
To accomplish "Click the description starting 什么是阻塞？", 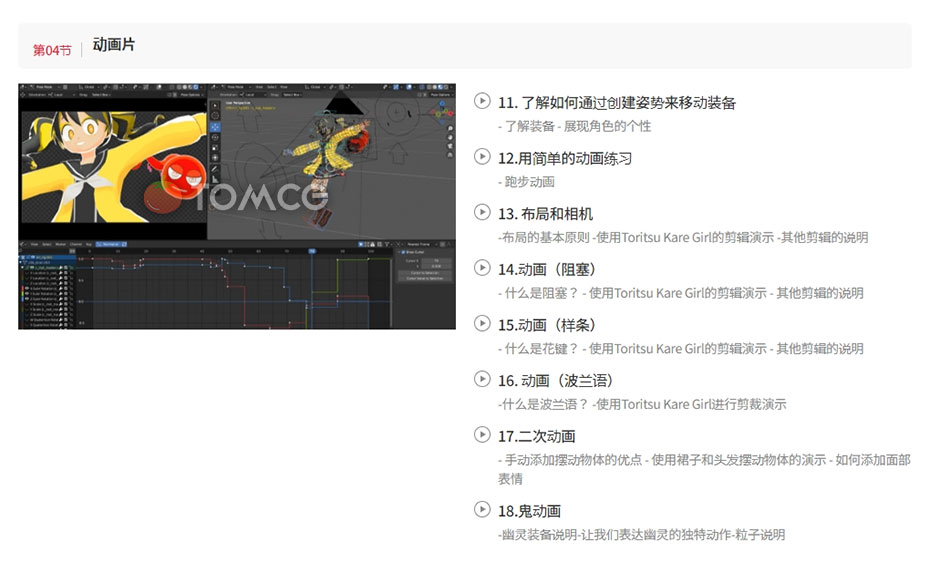I will [x=680, y=293].
